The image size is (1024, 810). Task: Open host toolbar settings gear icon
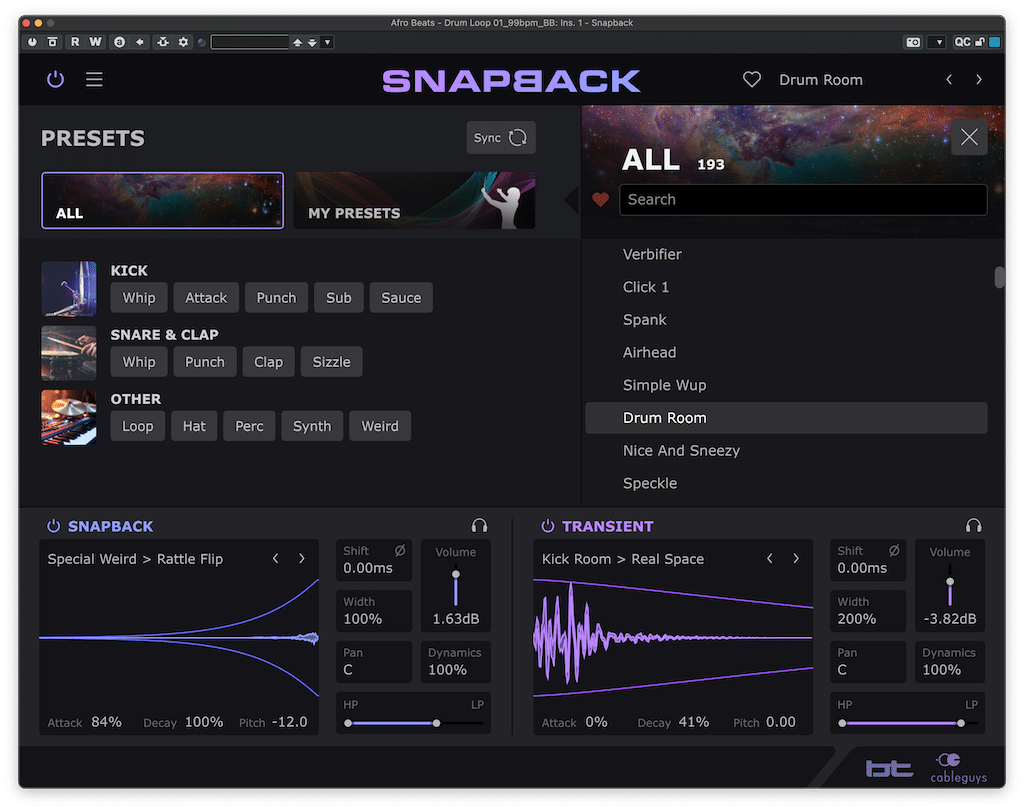(x=184, y=42)
